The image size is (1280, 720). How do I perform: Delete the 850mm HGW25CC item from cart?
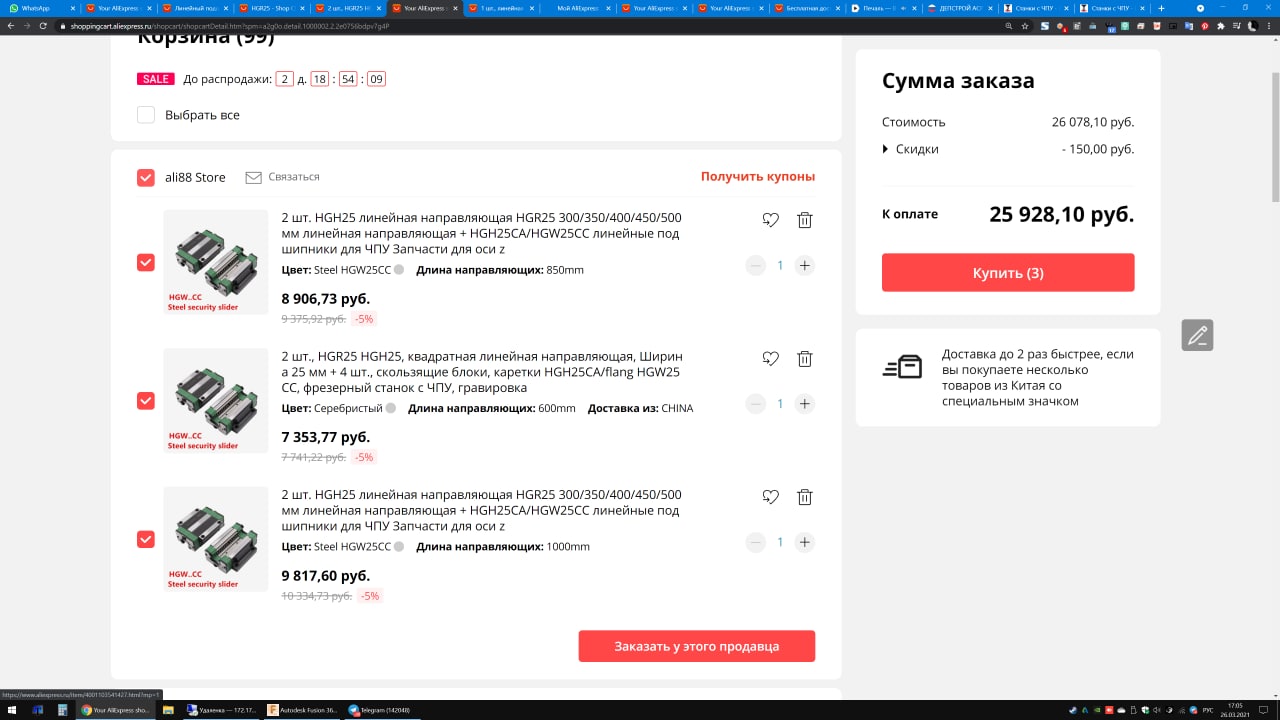pos(805,220)
